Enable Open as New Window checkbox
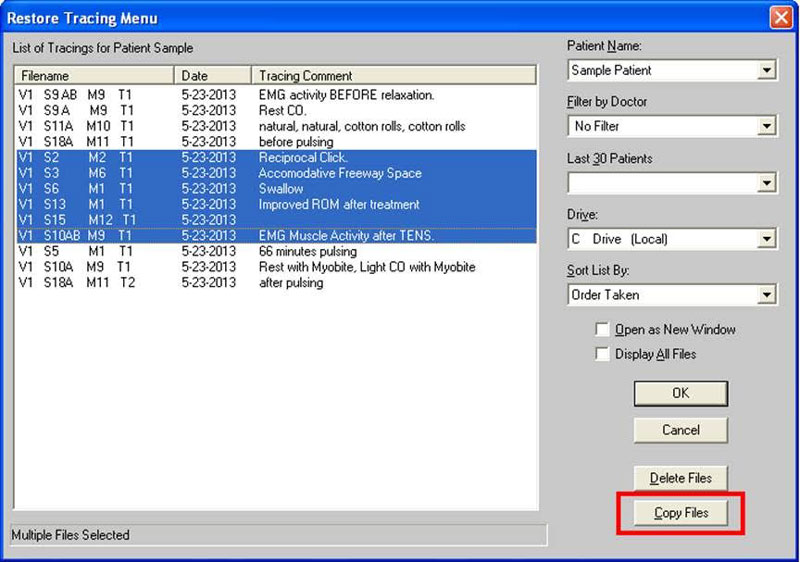The width and height of the screenshot is (800, 562). pos(602,329)
